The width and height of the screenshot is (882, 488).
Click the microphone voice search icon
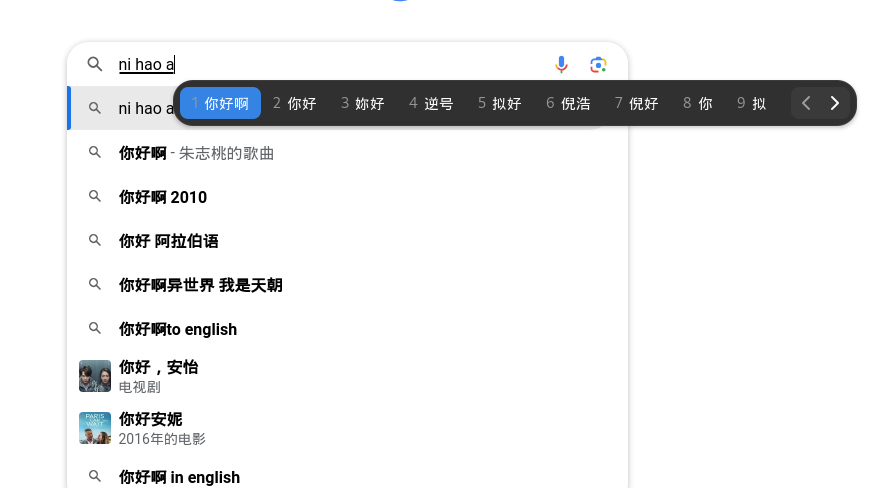click(x=561, y=65)
